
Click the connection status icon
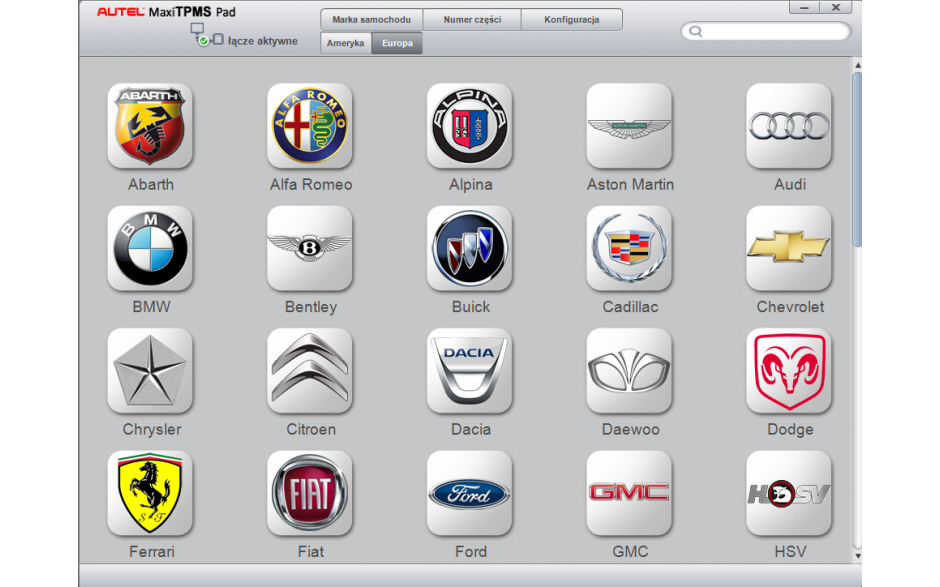(x=206, y=35)
